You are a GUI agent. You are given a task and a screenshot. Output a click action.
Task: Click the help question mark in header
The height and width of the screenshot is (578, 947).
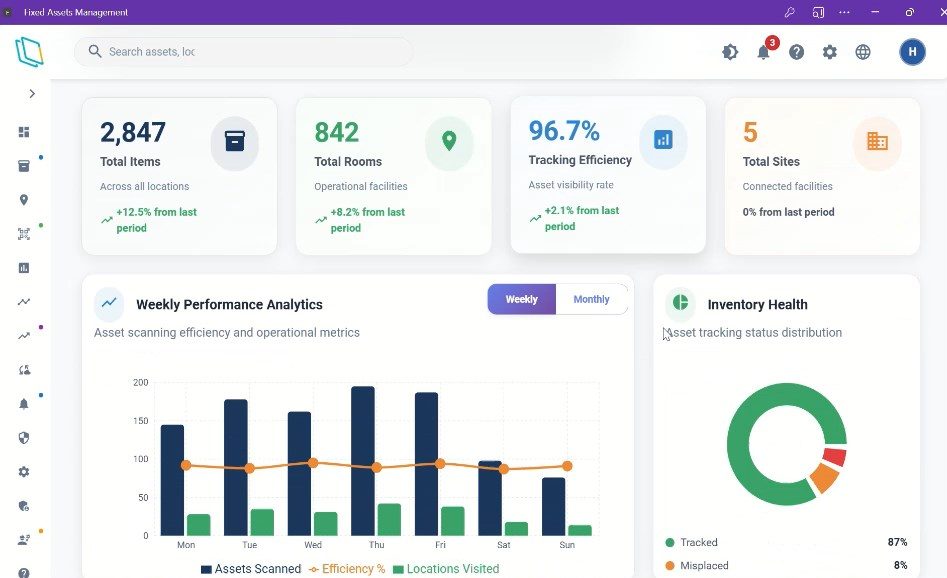click(x=796, y=52)
